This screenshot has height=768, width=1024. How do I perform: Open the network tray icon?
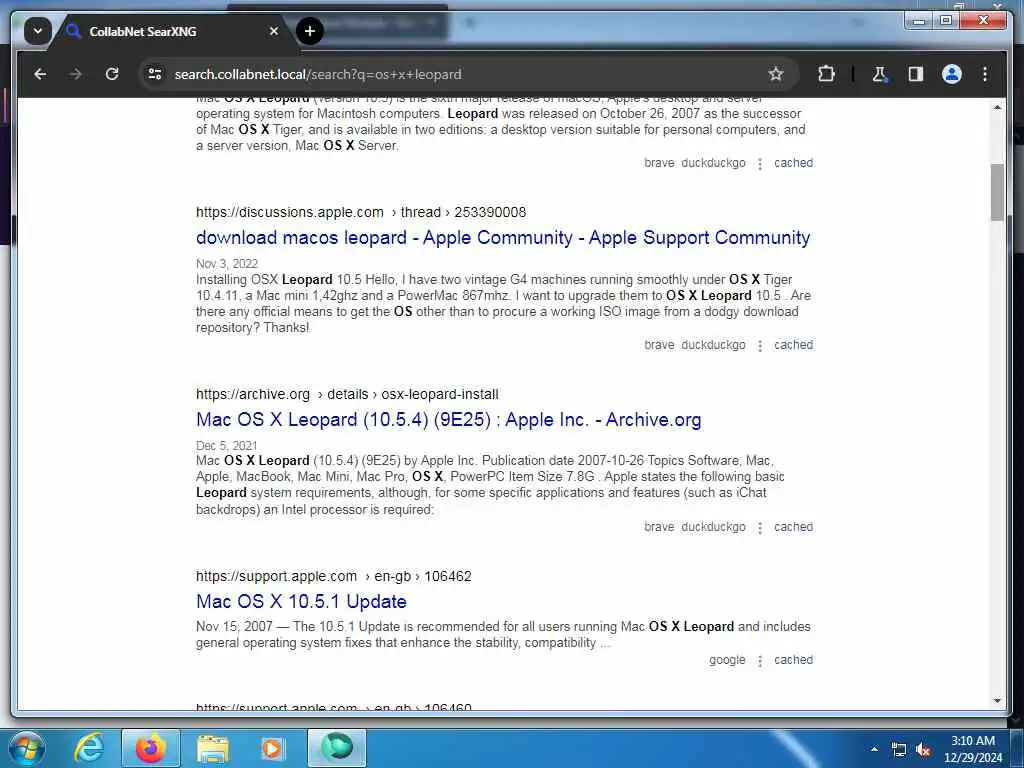tap(899, 750)
